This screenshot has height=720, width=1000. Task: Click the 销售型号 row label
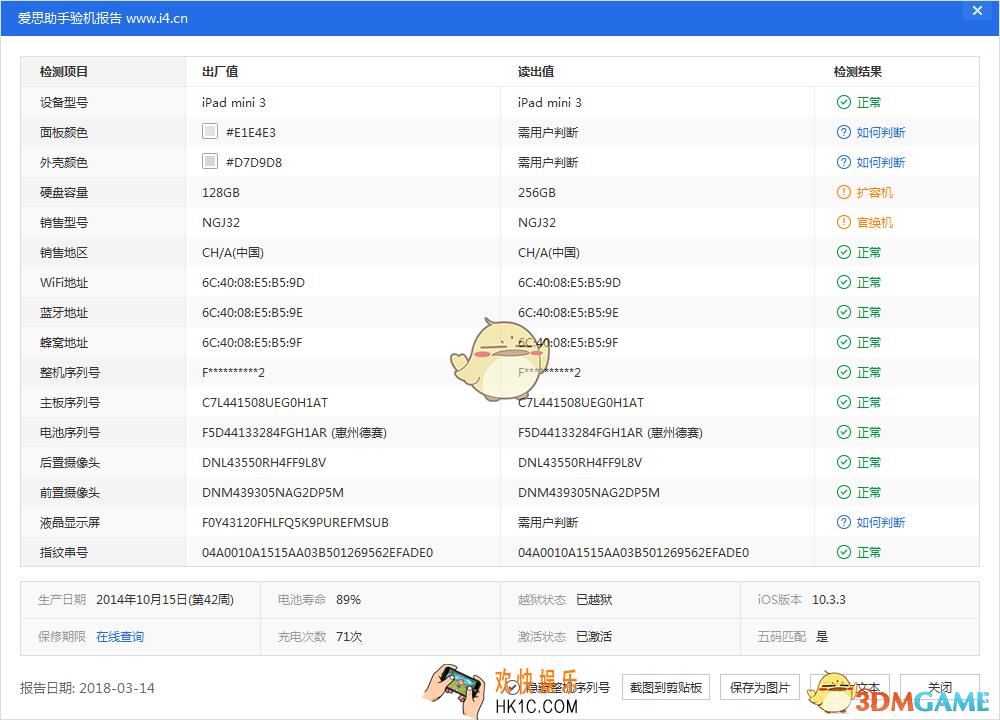[64, 223]
